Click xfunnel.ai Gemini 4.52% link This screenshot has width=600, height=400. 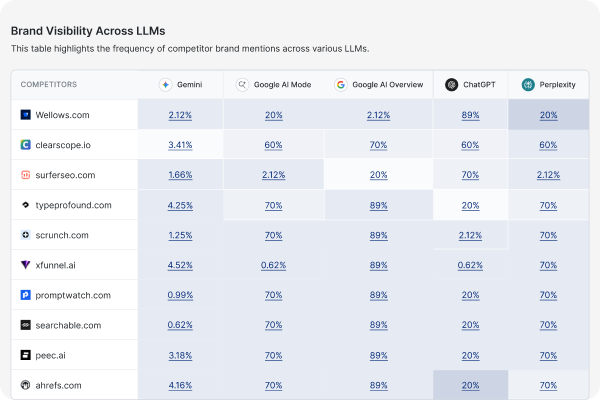pyautogui.click(x=181, y=265)
